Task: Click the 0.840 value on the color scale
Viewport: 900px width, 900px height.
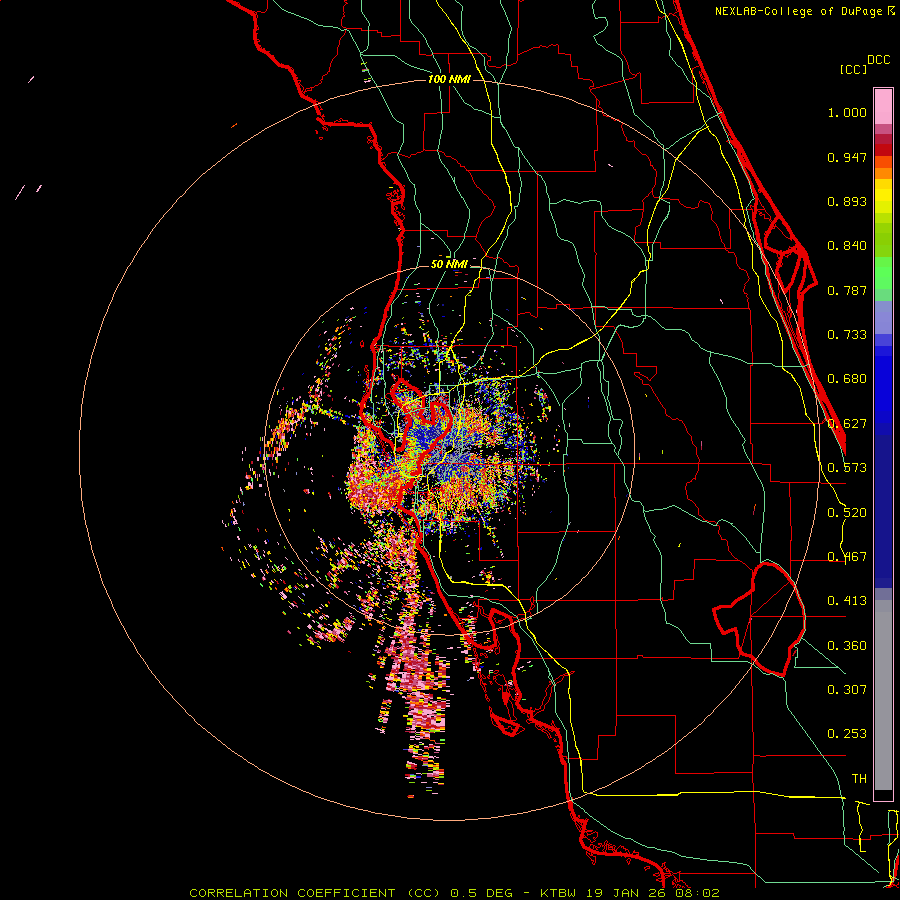Action: 847,246
